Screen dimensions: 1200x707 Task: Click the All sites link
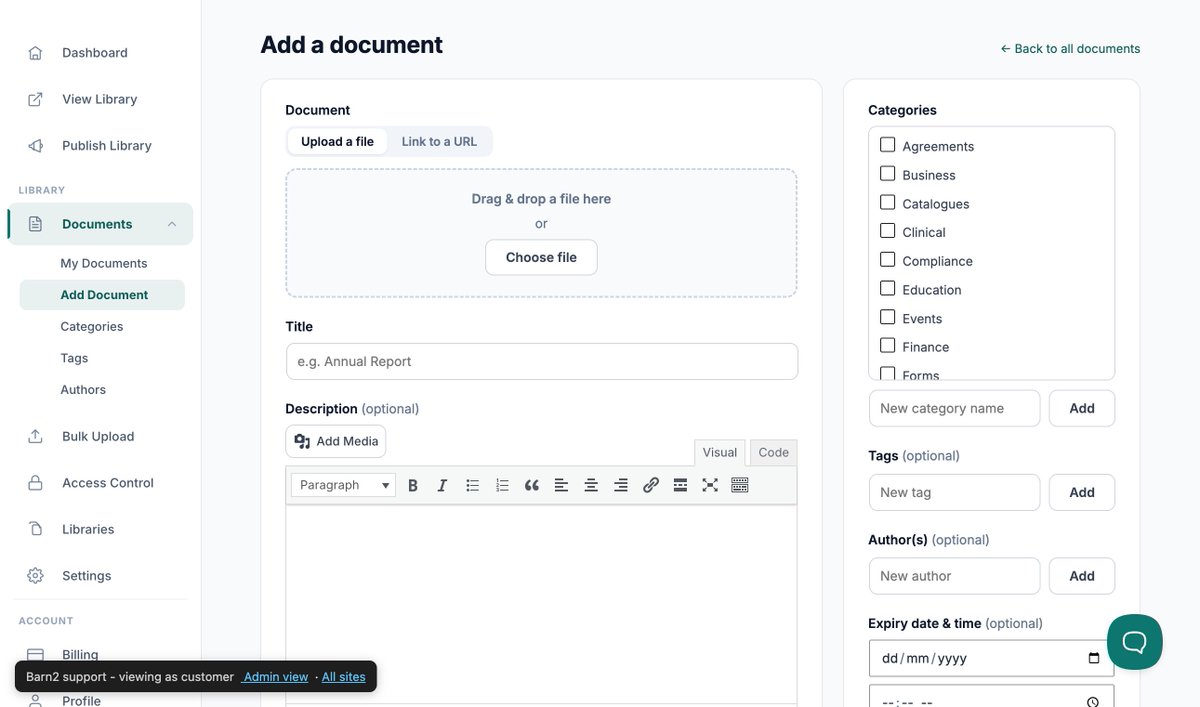tap(343, 677)
